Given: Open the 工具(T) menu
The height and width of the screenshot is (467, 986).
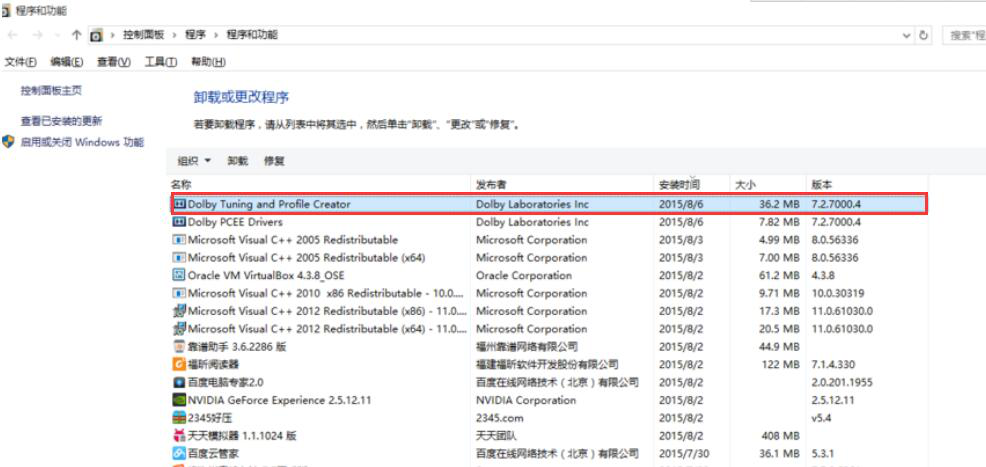Looking at the screenshot, I should tap(161, 62).
